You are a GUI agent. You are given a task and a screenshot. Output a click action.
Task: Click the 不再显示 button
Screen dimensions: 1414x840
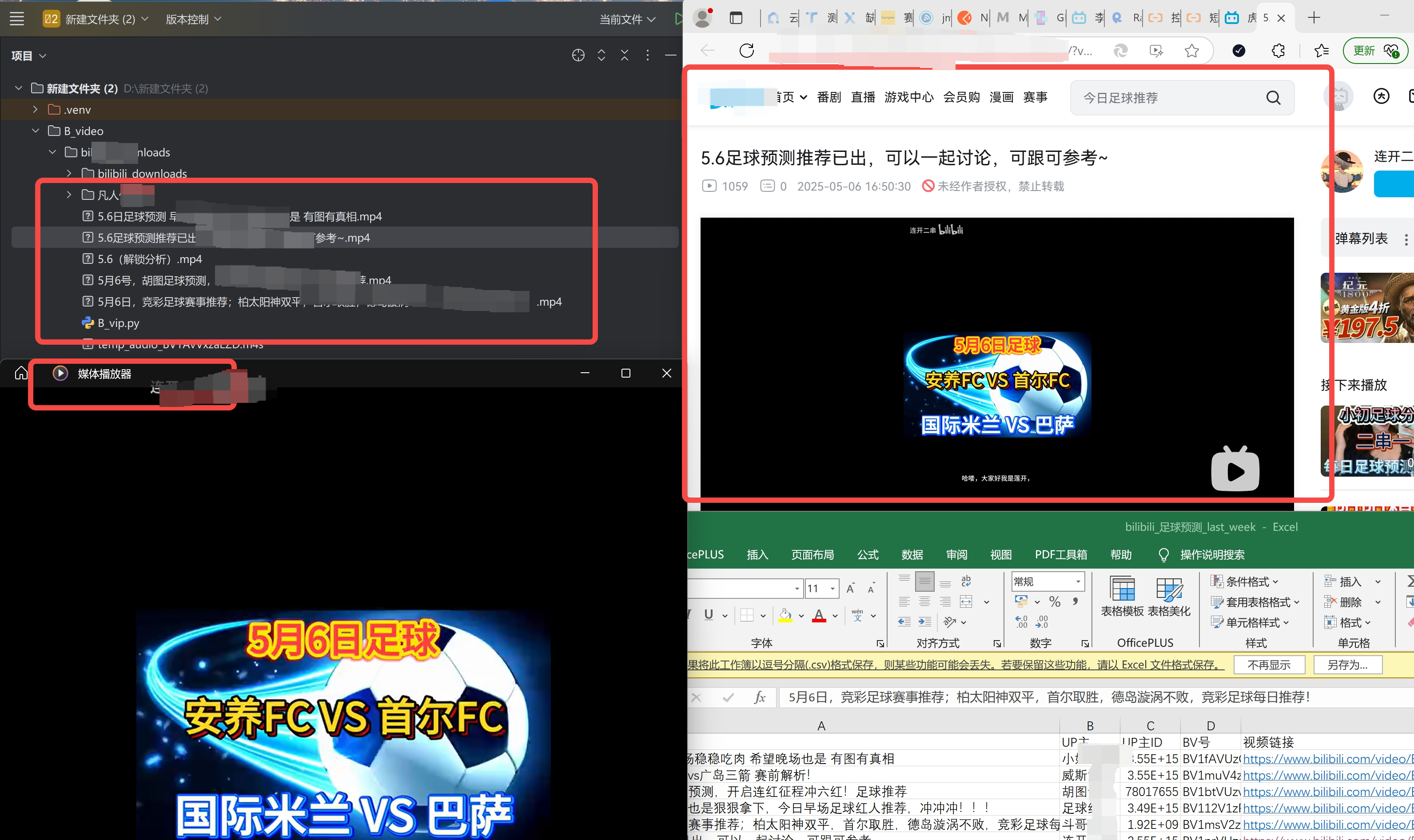coord(1269,665)
